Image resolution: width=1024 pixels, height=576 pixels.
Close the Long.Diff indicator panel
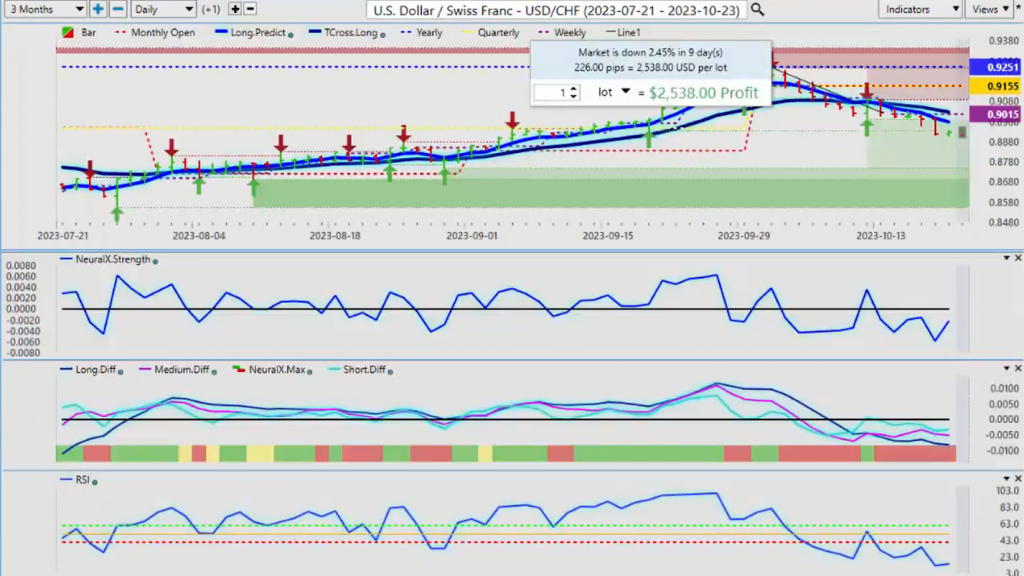pos(1017,369)
